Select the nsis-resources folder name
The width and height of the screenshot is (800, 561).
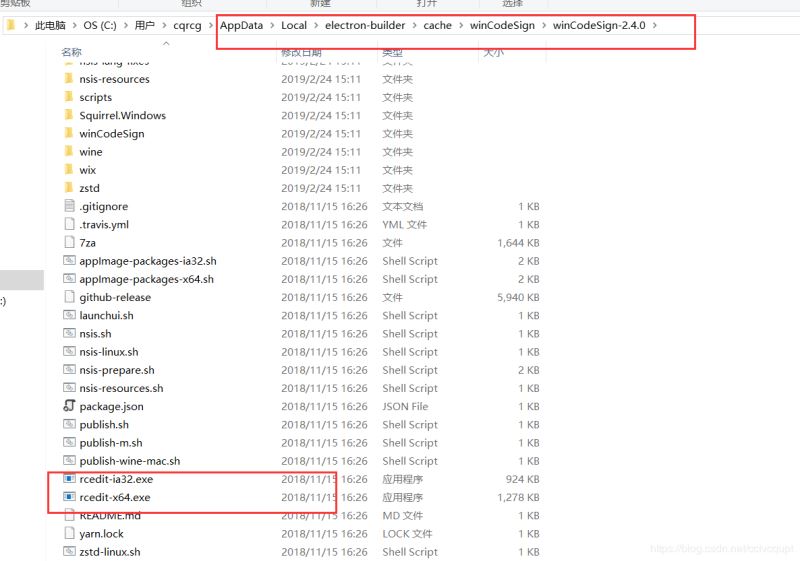tap(114, 79)
